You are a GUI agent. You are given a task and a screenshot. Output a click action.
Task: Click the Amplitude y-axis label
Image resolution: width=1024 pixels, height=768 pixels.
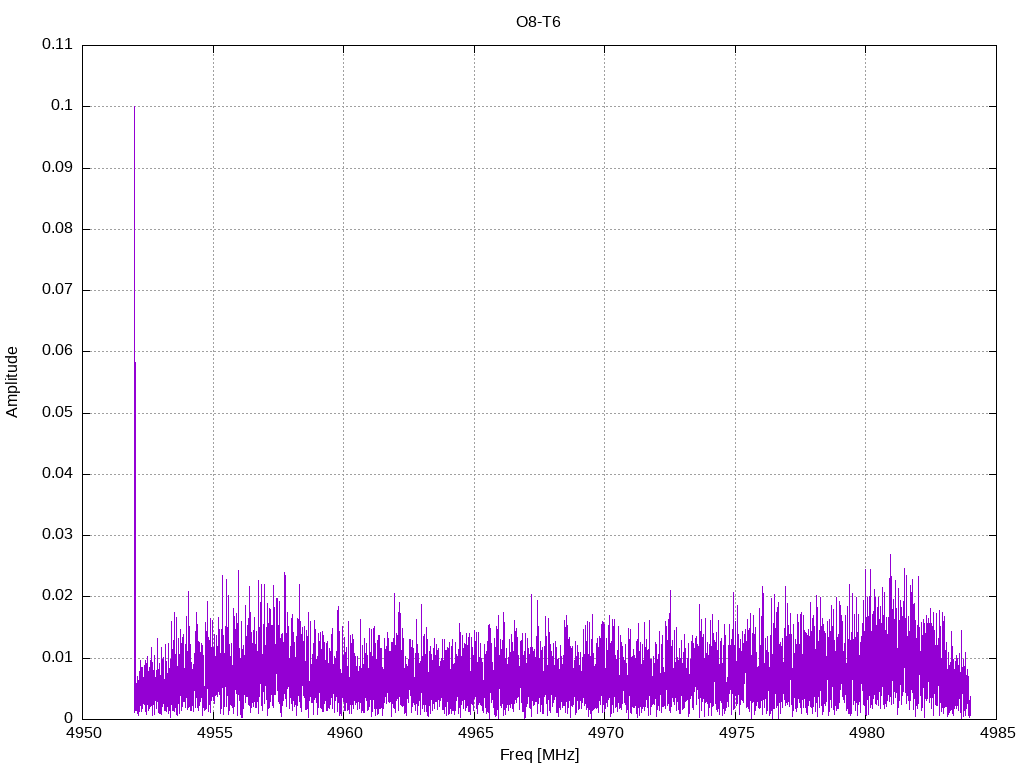point(13,381)
